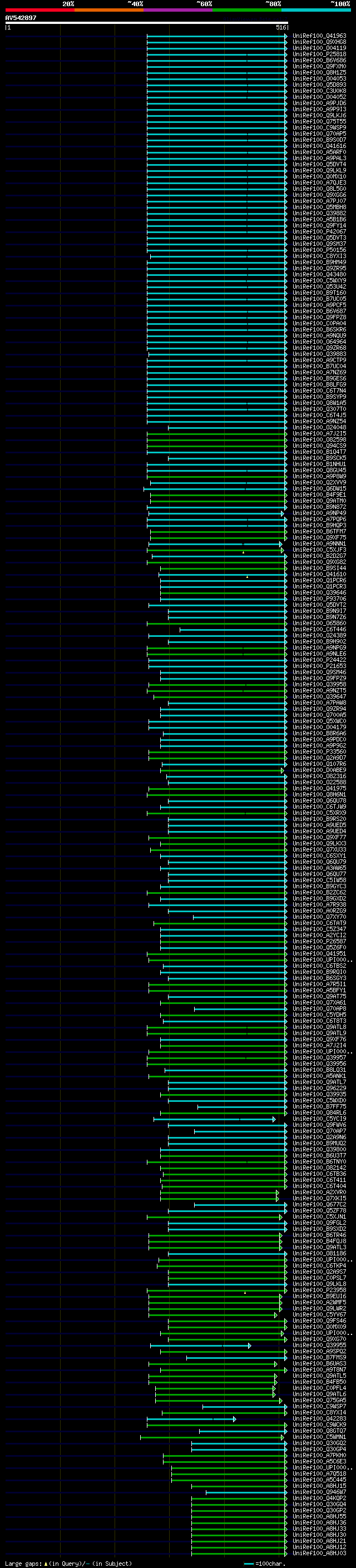The width and height of the screenshot is (356, 1568).
Task: Click the purple ~60% identity legend segment
Action: (x=179, y=10)
